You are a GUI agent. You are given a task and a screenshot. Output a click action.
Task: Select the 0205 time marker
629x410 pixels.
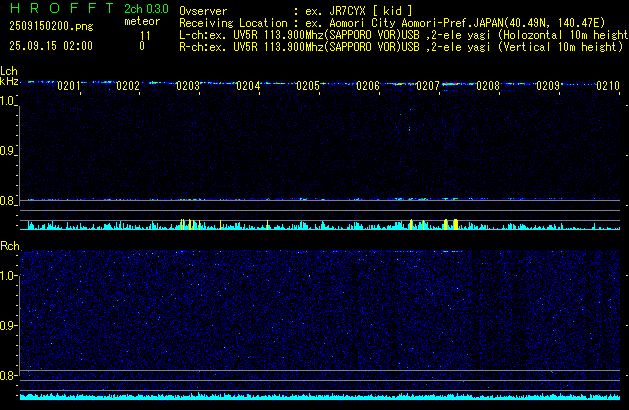[308, 86]
